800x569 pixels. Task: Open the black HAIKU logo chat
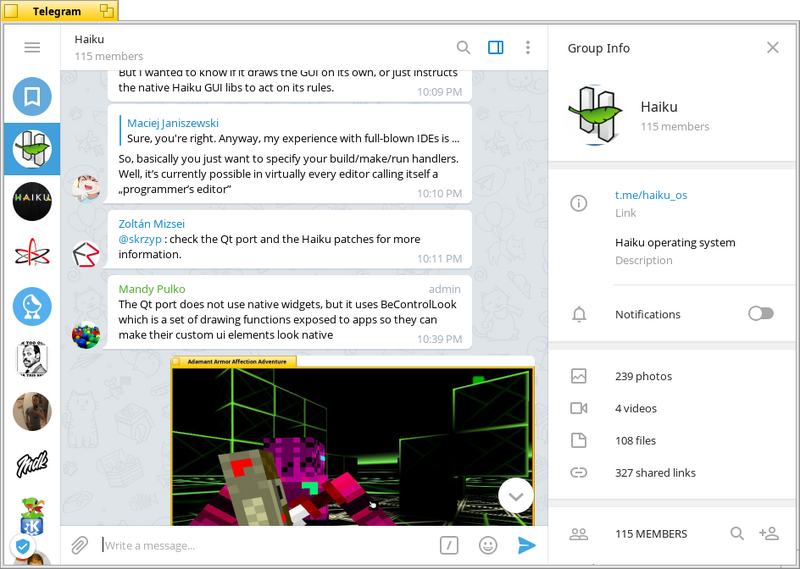tap(32, 201)
